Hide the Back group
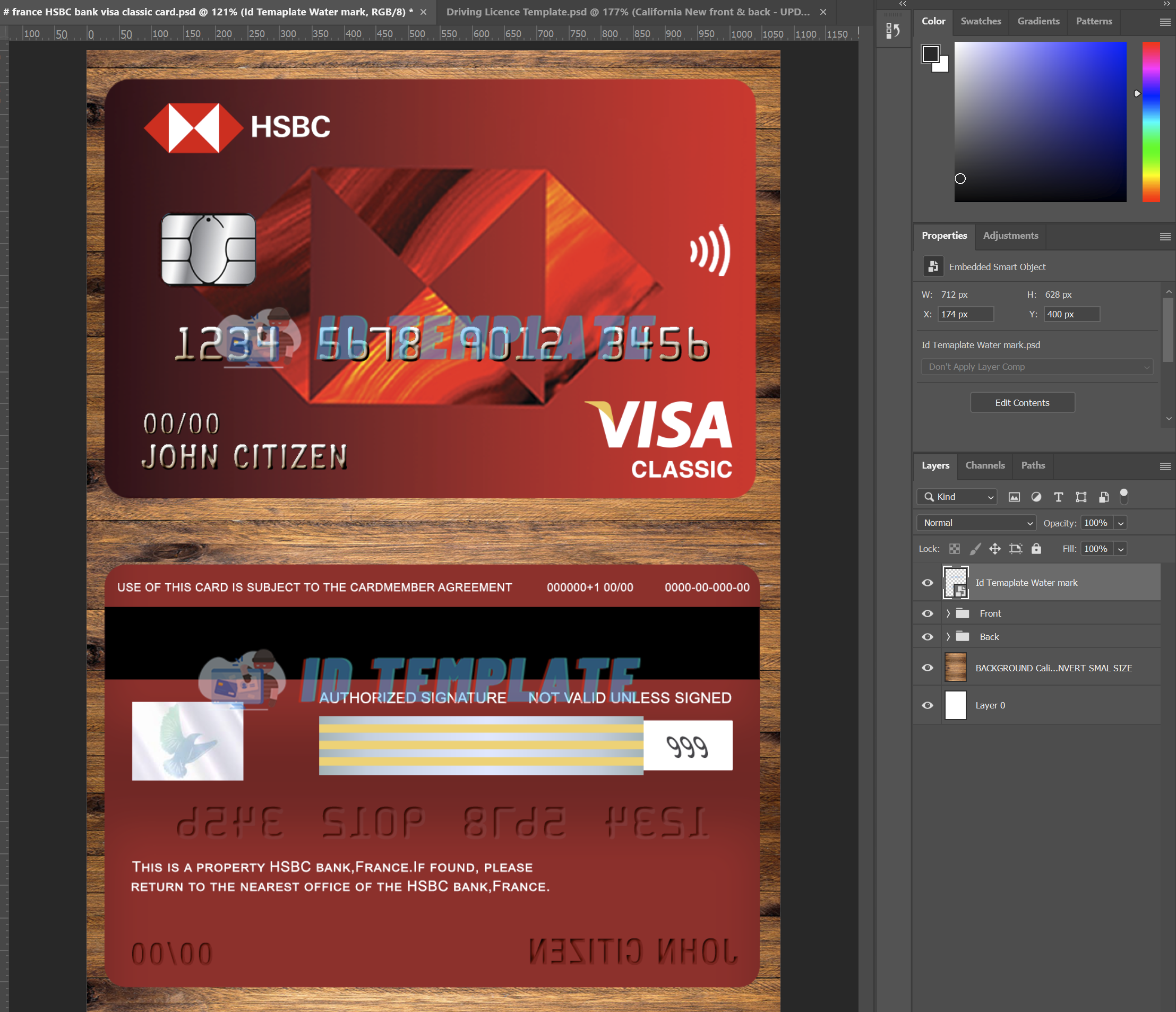 coord(928,636)
